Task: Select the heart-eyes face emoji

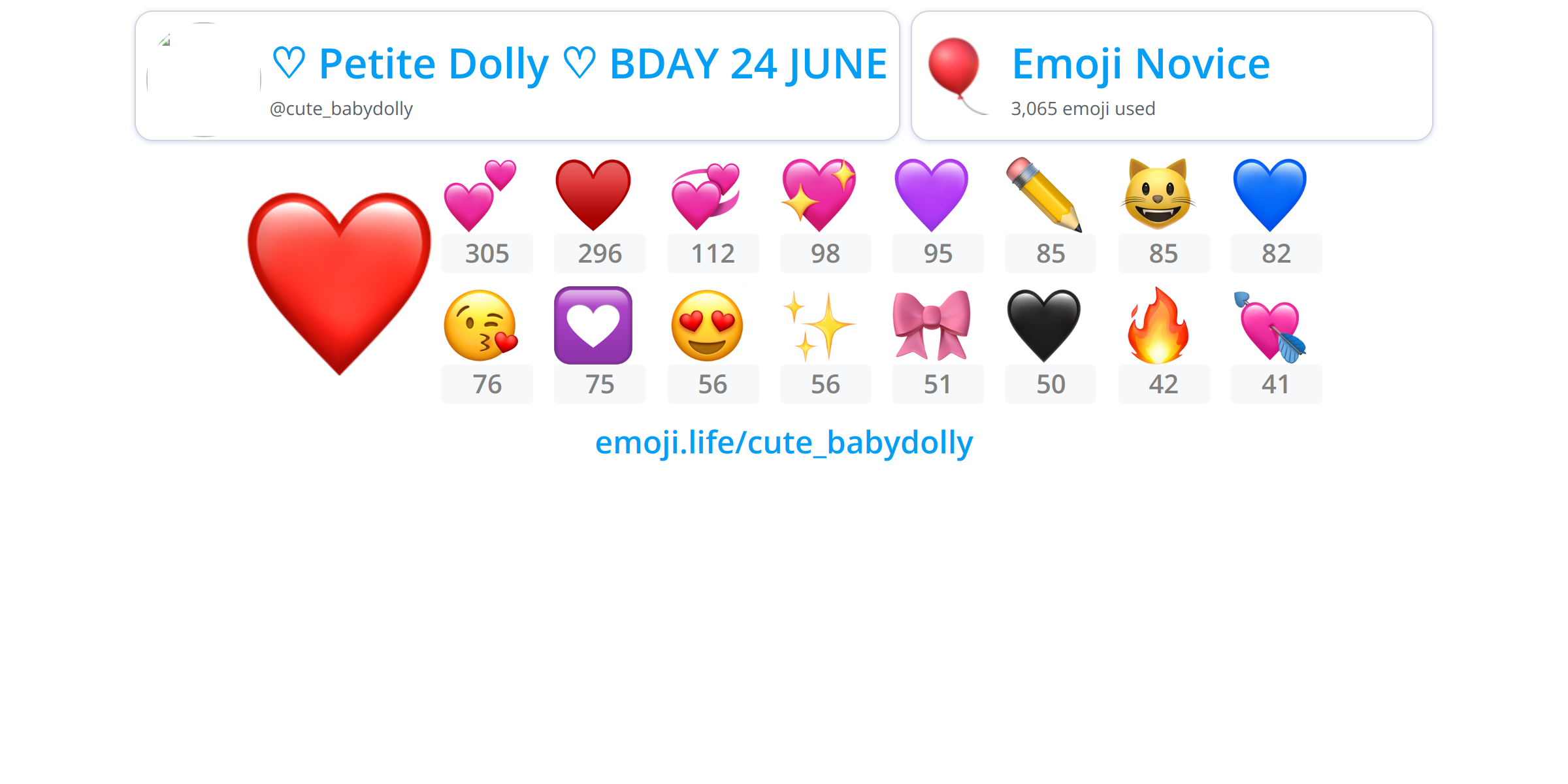Action: 707,325
